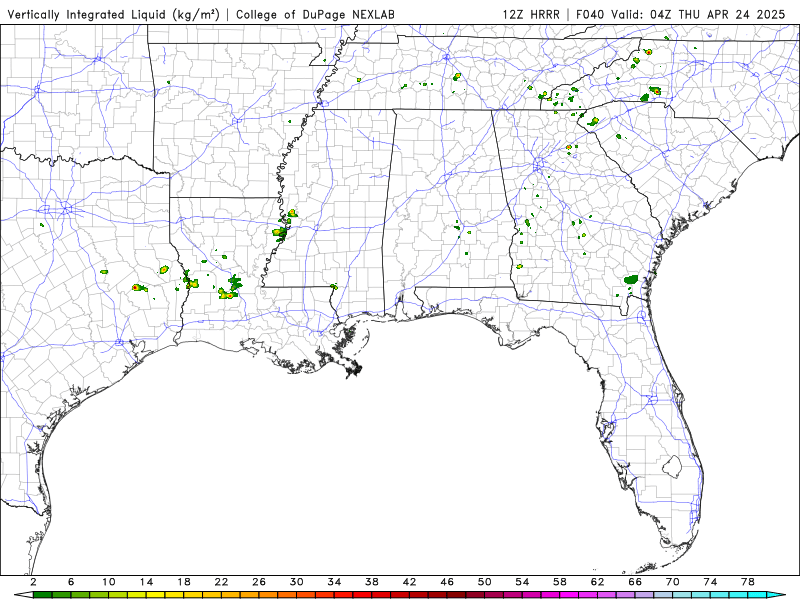
Task: Pick the yellow swatch directly below 14
Action: point(156,595)
